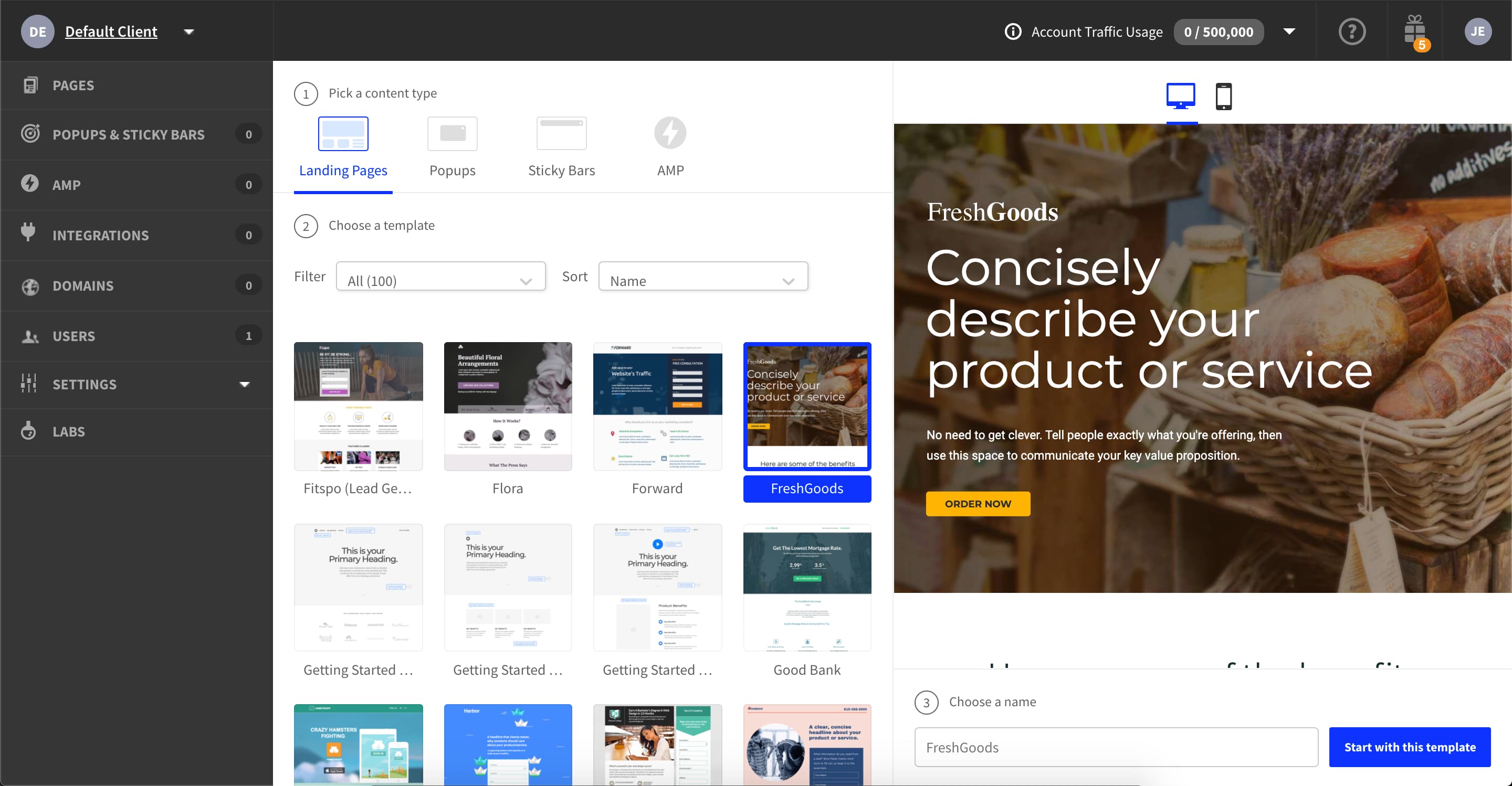Switch to desktop preview mode
This screenshot has width=1512, height=786.
coord(1180,95)
